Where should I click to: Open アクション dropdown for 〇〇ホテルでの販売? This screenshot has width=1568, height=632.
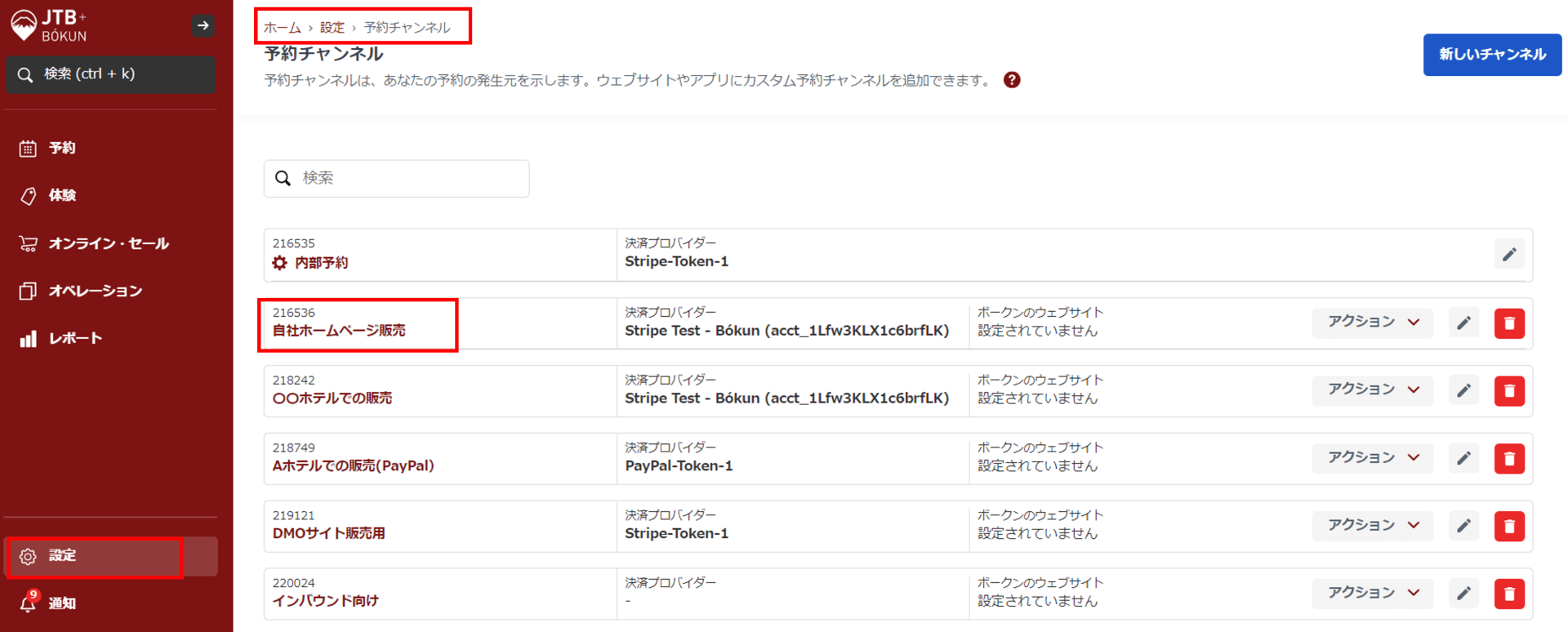click(x=1372, y=390)
